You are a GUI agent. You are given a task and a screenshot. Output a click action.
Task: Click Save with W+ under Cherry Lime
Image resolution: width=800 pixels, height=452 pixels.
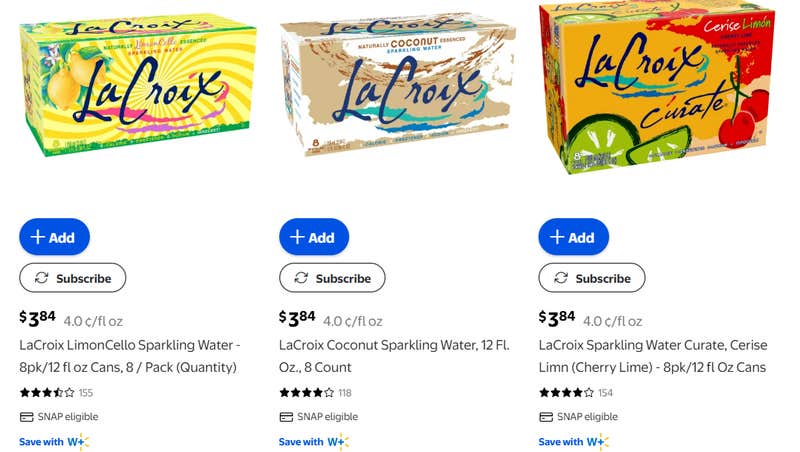[x=574, y=441]
